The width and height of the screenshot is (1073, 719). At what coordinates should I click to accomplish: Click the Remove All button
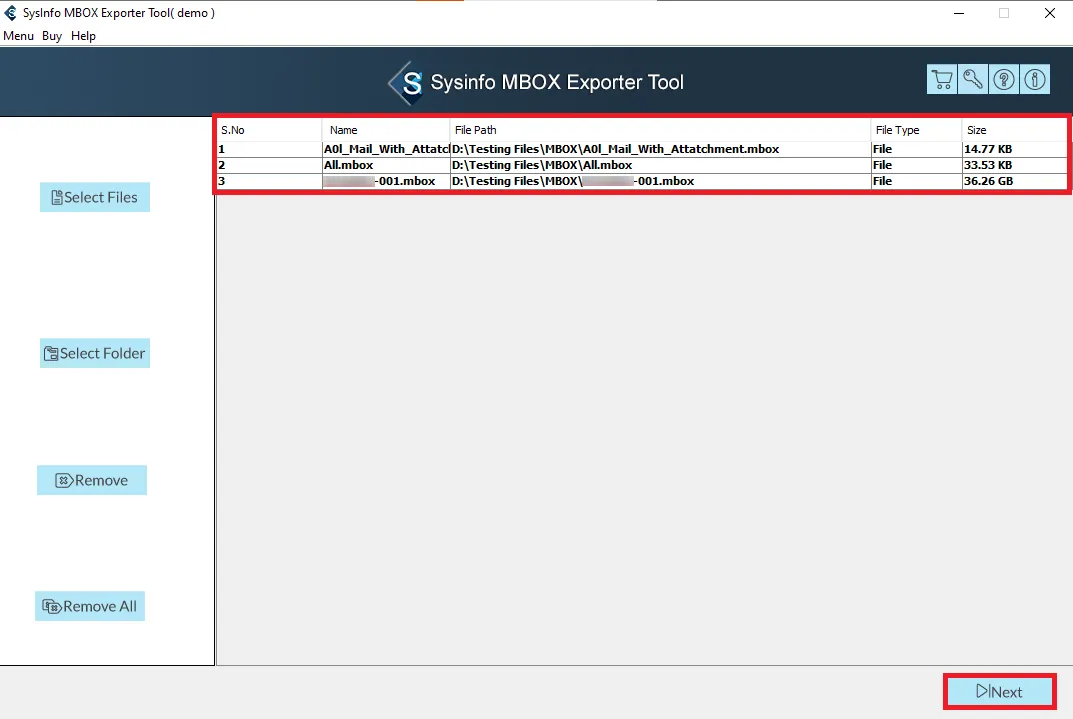[90, 606]
